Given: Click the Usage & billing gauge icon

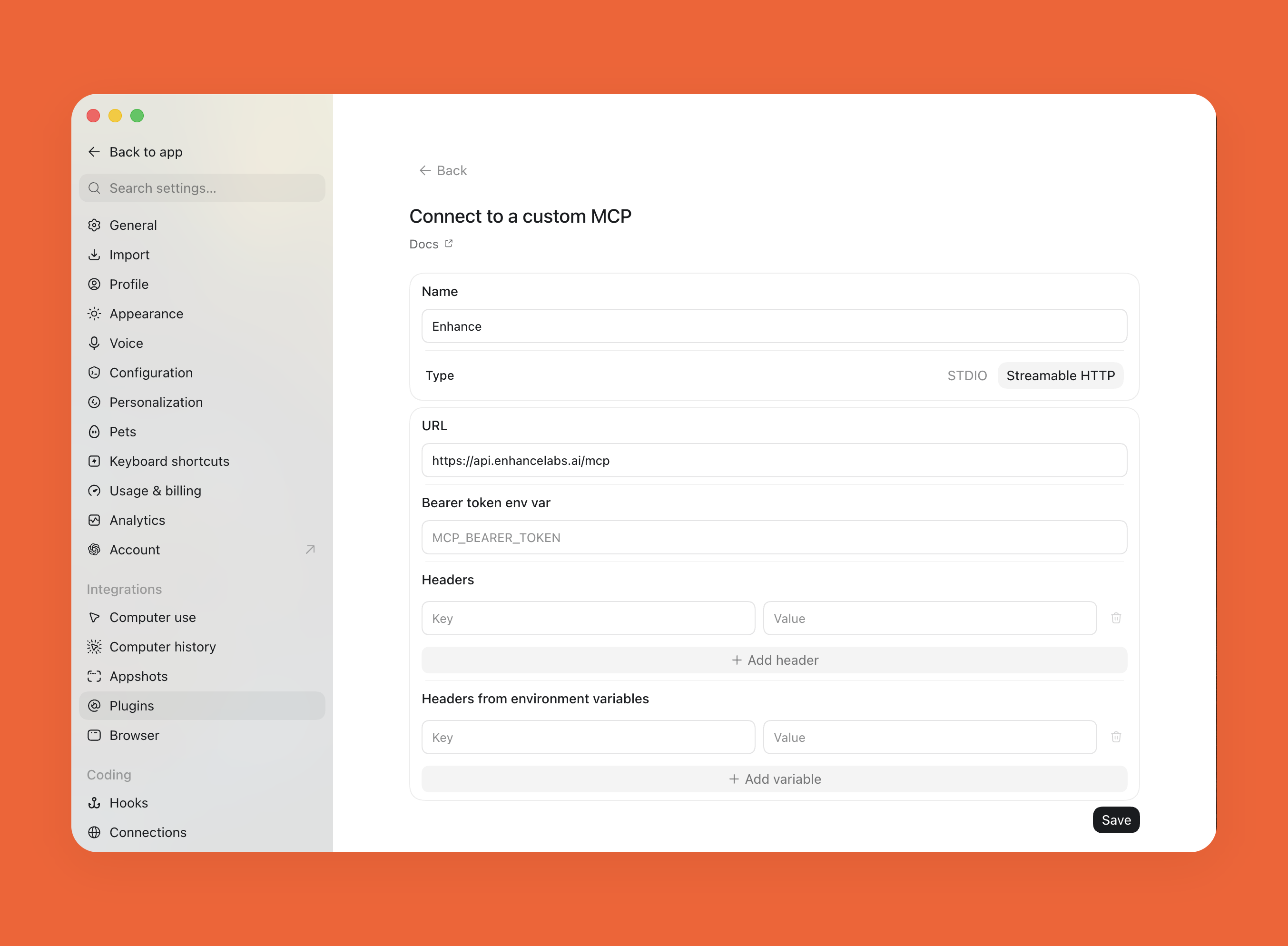Looking at the screenshot, I should 95,491.
